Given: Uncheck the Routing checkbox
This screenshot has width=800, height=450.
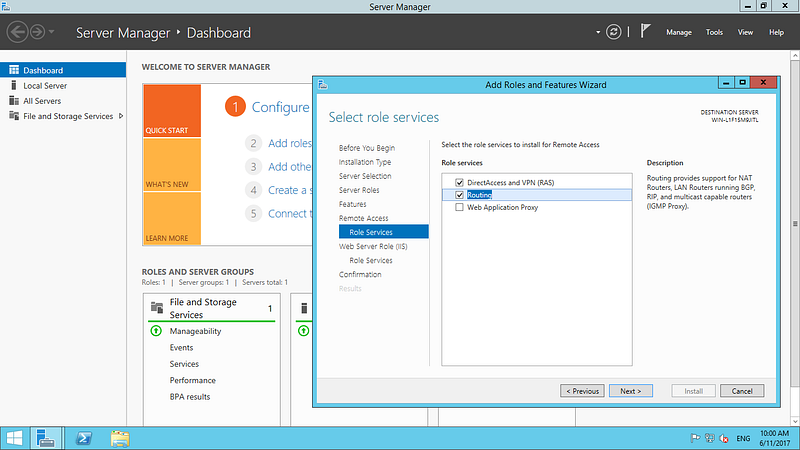Looking at the screenshot, I should [459, 195].
